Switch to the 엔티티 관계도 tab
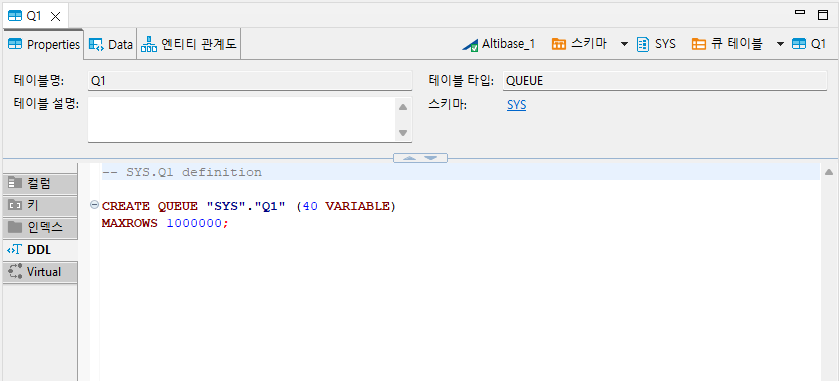 tap(189, 44)
